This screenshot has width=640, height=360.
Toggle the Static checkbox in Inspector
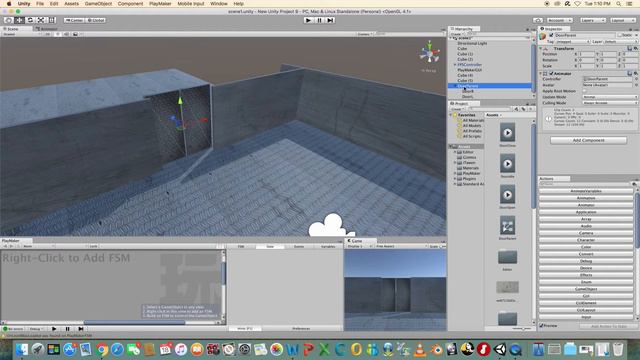tap(620, 36)
